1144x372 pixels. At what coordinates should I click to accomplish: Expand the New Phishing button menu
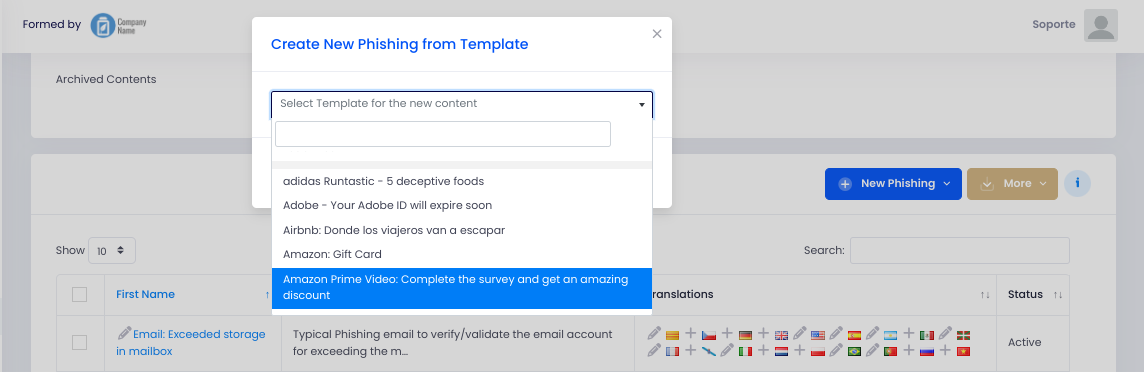pyautogui.click(x=893, y=184)
